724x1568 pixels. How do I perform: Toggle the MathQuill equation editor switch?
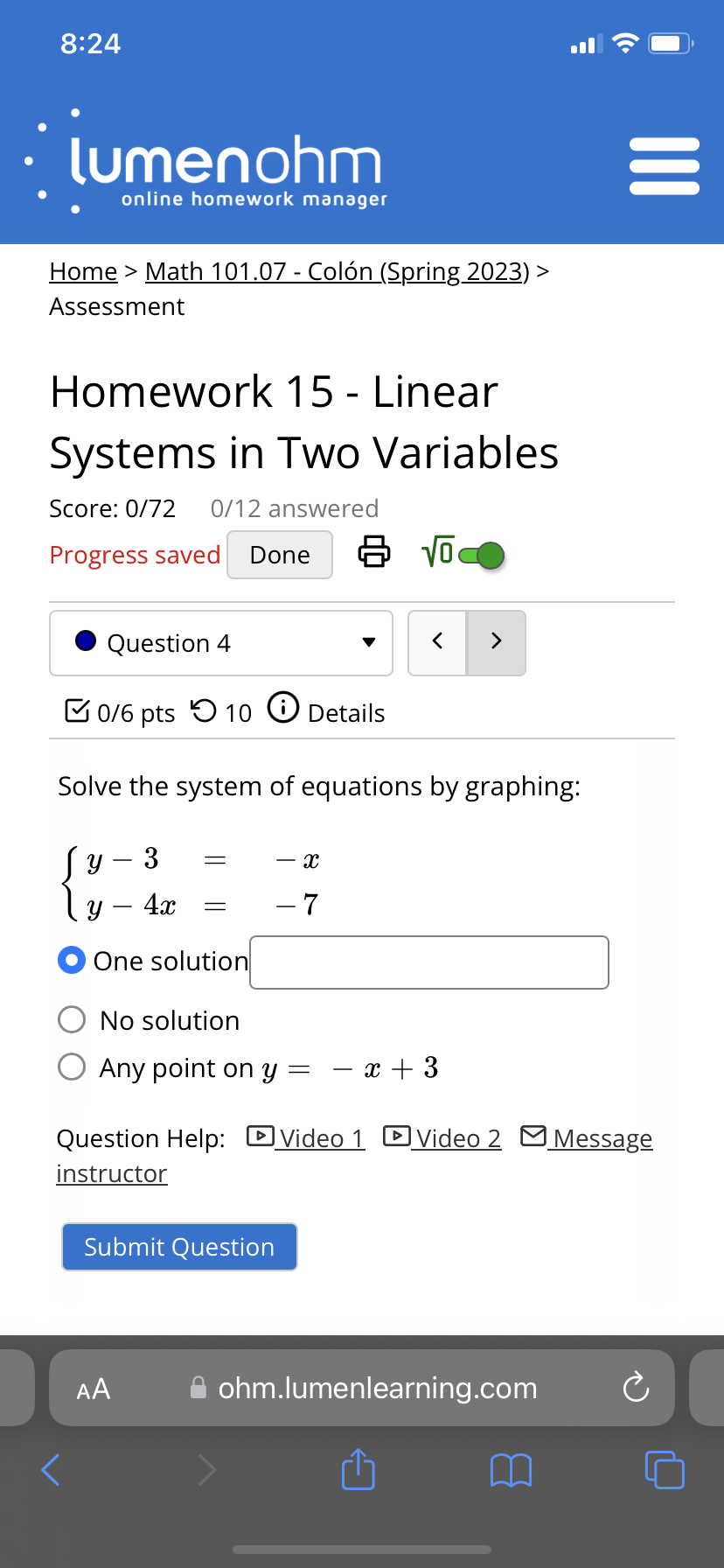[x=482, y=555]
